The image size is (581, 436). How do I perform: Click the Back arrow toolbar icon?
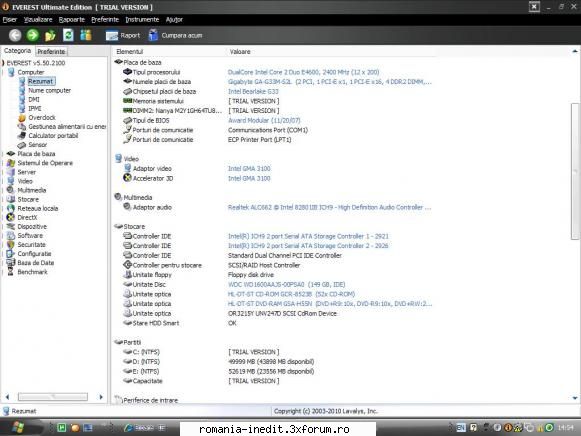point(15,35)
